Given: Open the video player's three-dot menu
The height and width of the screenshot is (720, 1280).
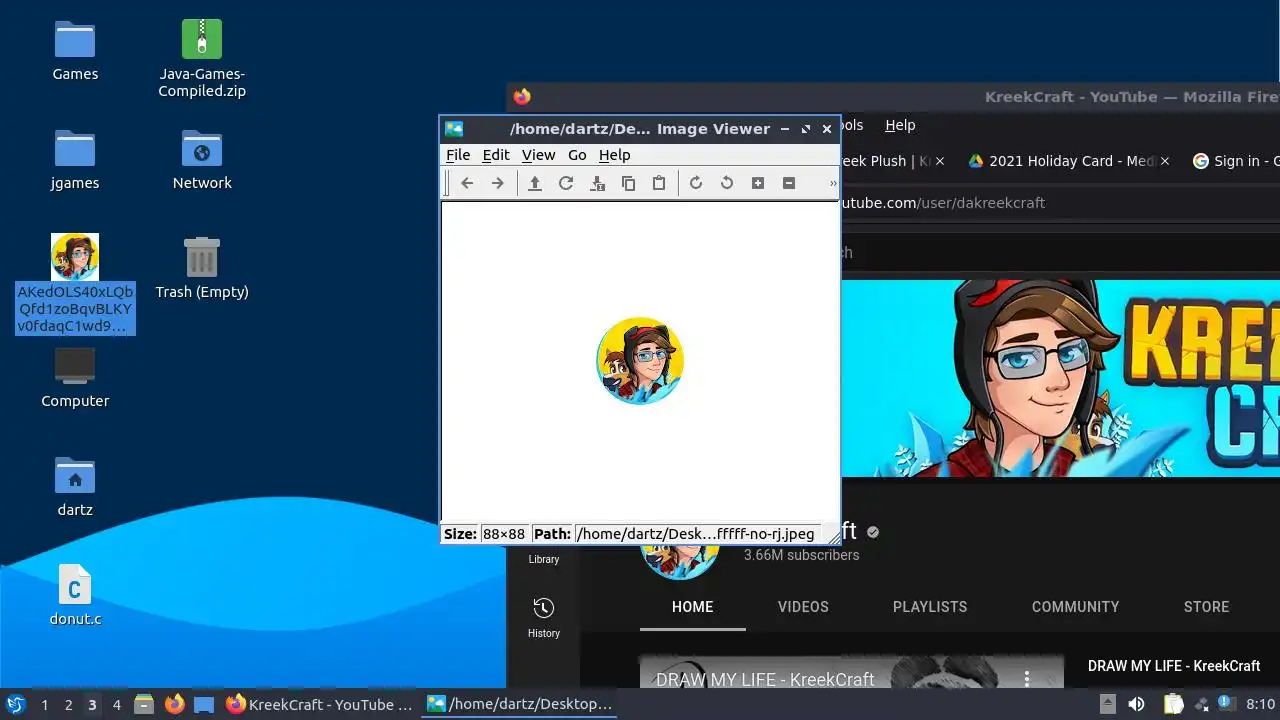Looking at the screenshot, I should 1026,679.
